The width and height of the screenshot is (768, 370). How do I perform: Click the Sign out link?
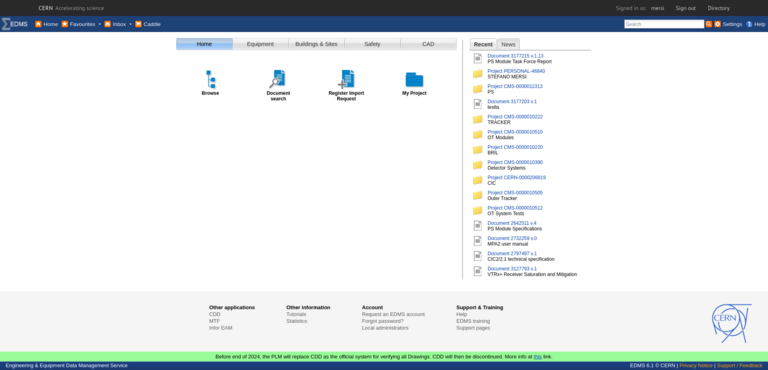[685, 8]
